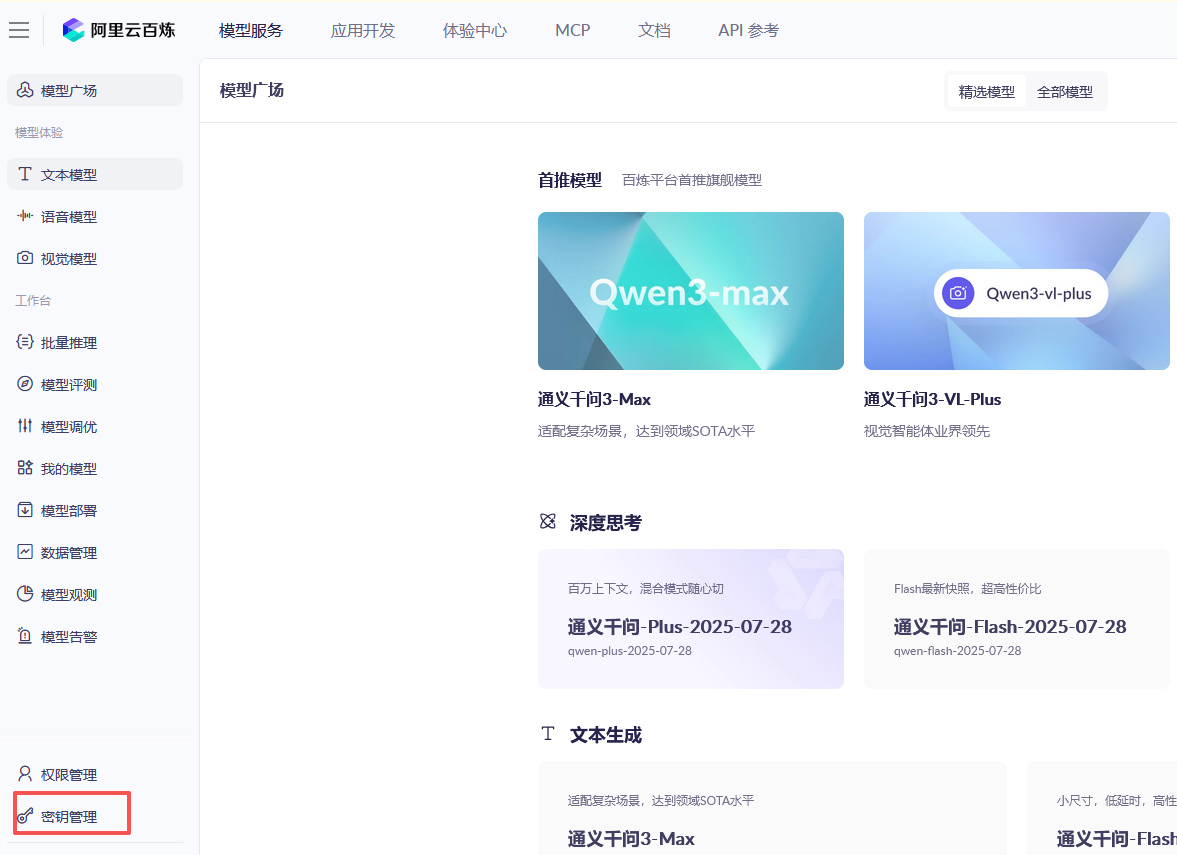Switch to 全部模型 view

[1064, 92]
